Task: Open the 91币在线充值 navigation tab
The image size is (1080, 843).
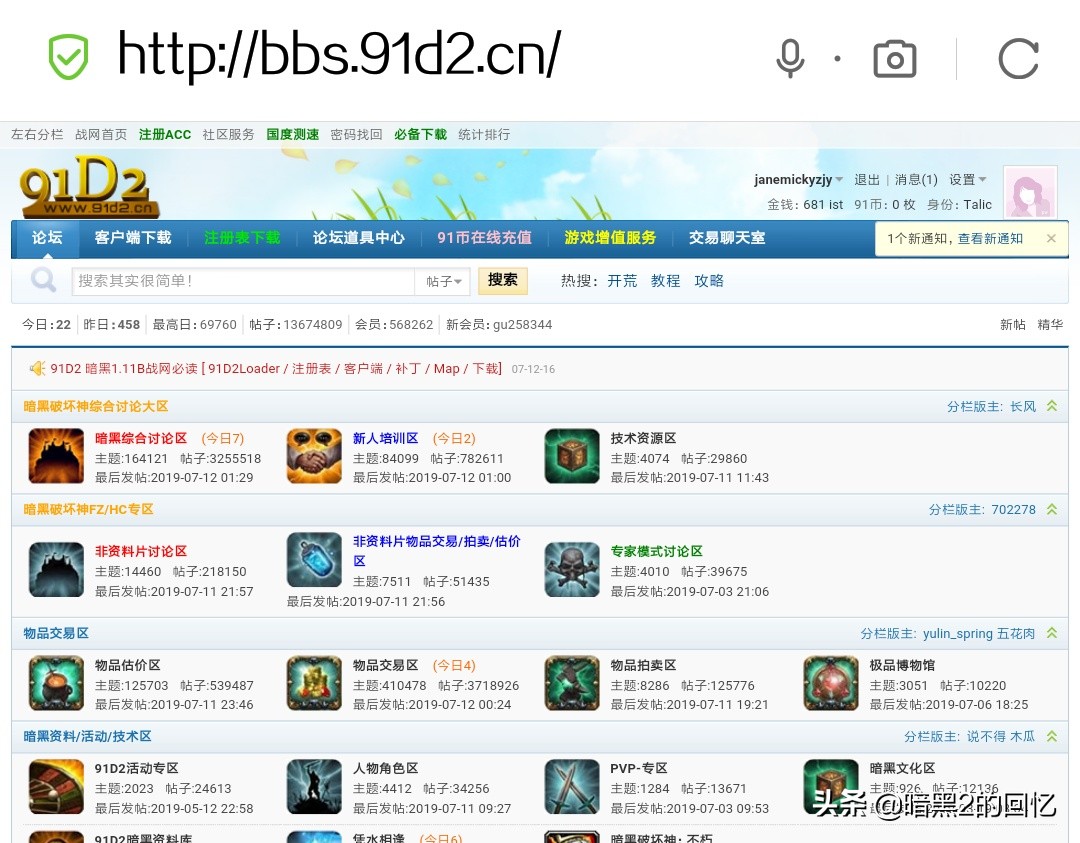Action: [484, 238]
